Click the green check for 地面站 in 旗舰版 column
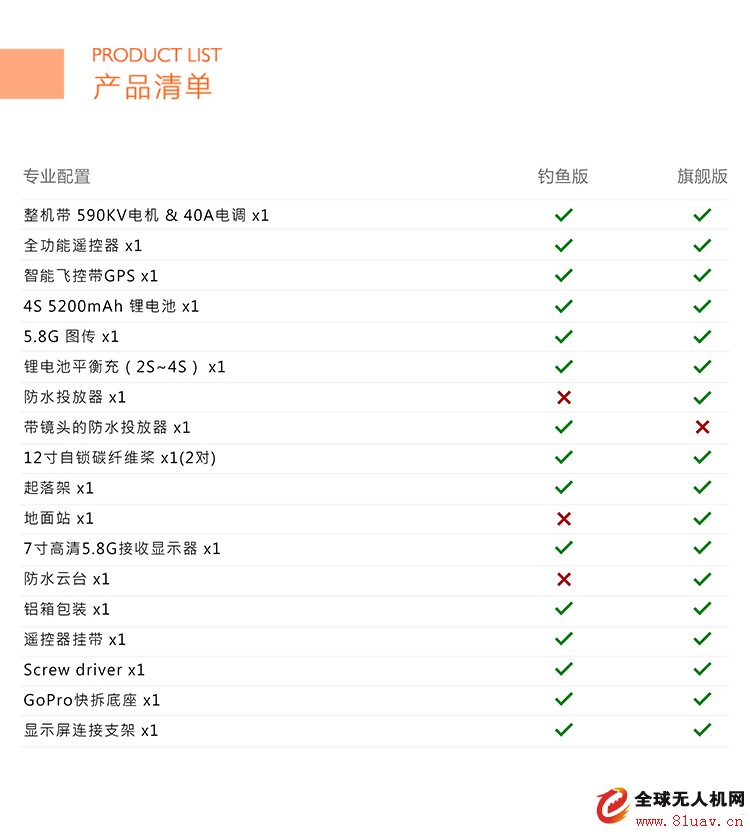This screenshot has height=837, width=750. click(702, 518)
